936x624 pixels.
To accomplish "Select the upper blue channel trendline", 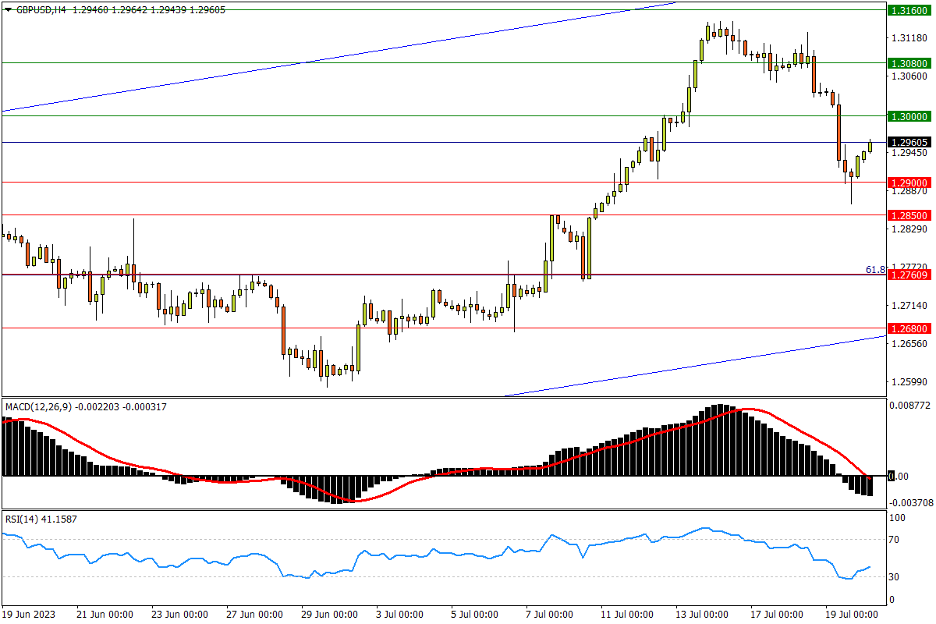I will [300, 64].
